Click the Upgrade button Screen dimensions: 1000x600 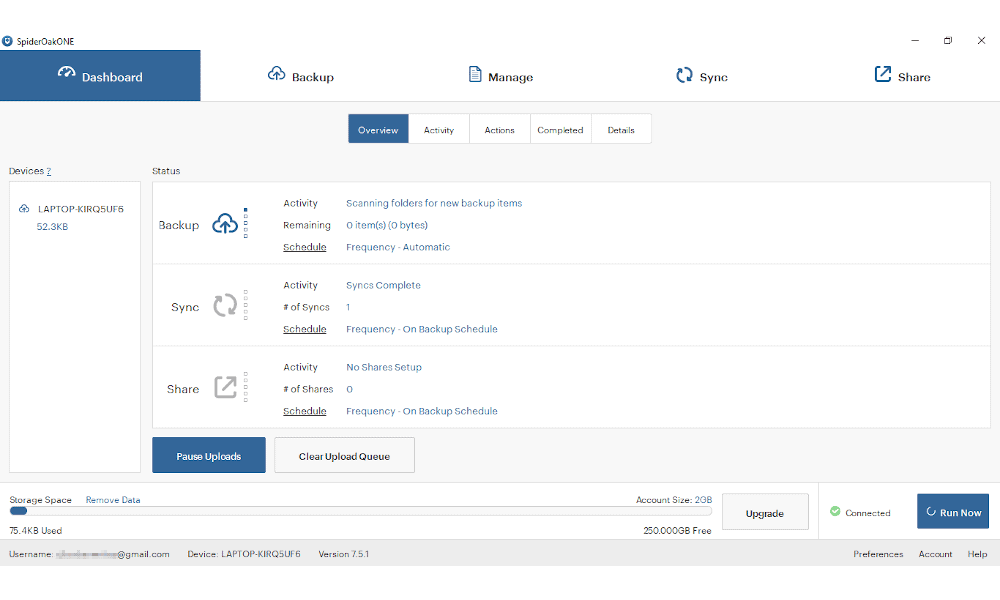(765, 512)
